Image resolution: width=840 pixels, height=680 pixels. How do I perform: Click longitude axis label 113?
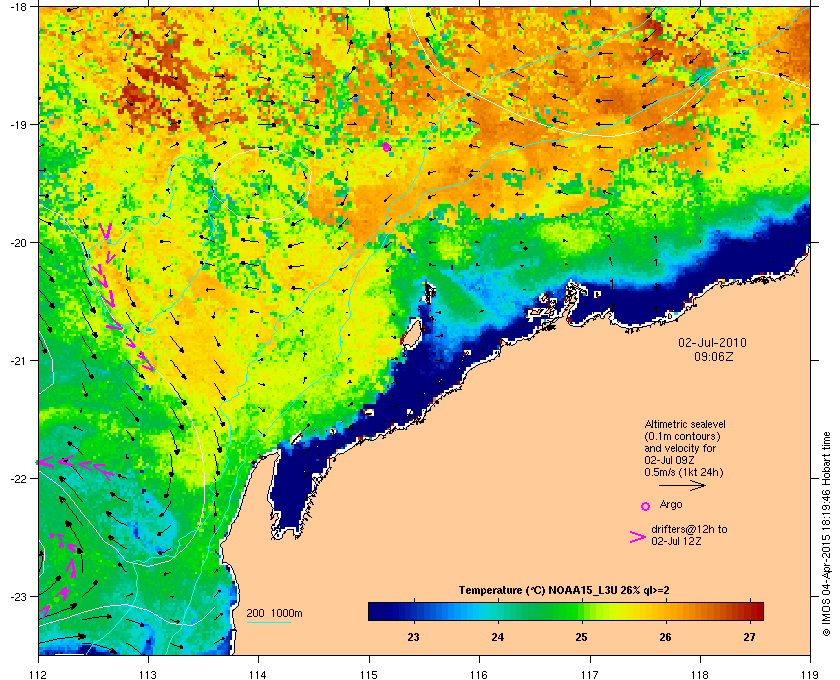[x=148, y=674]
